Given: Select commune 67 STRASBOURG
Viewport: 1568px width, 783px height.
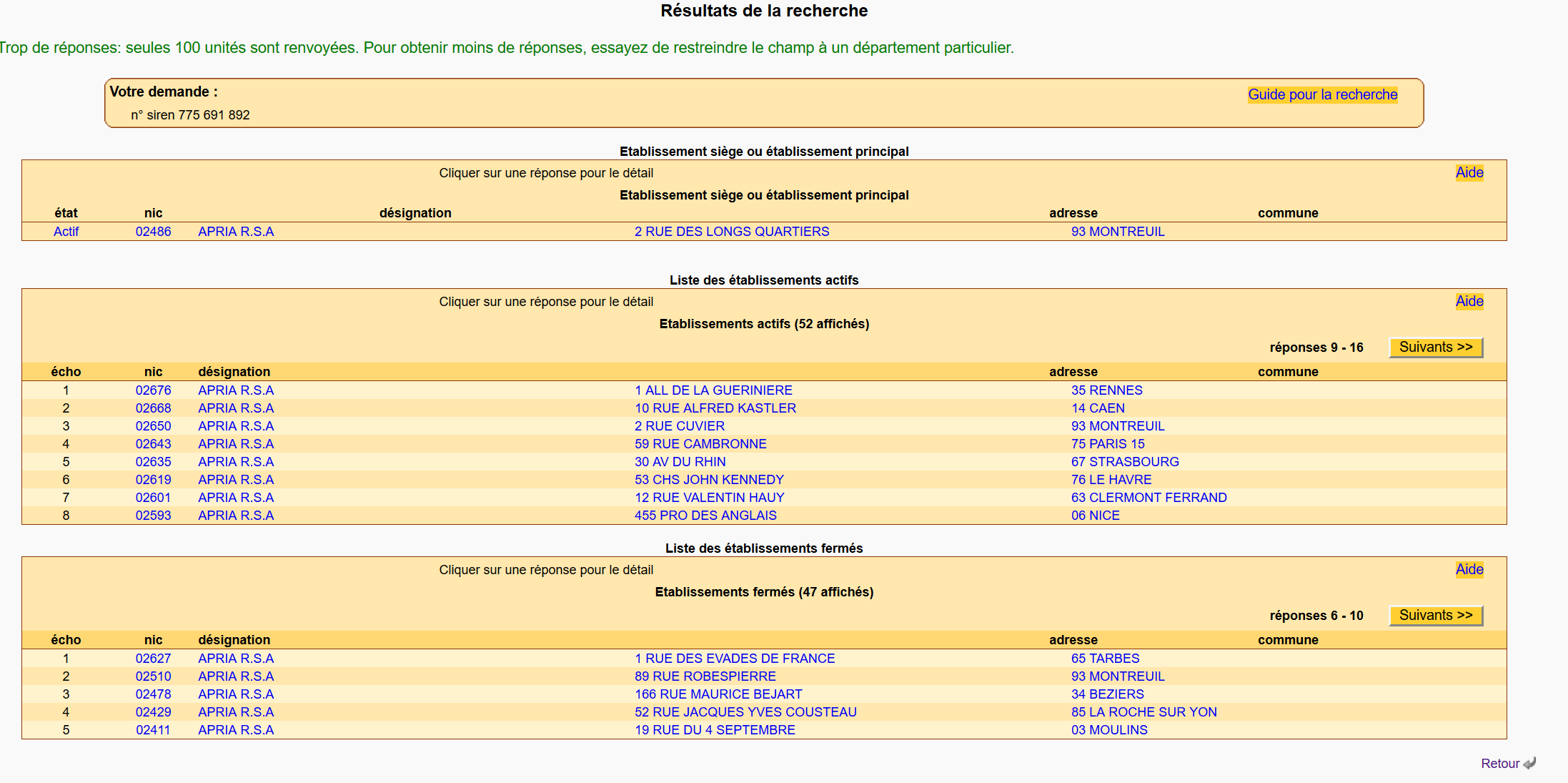Looking at the screenshot, I should [1125, 461].
